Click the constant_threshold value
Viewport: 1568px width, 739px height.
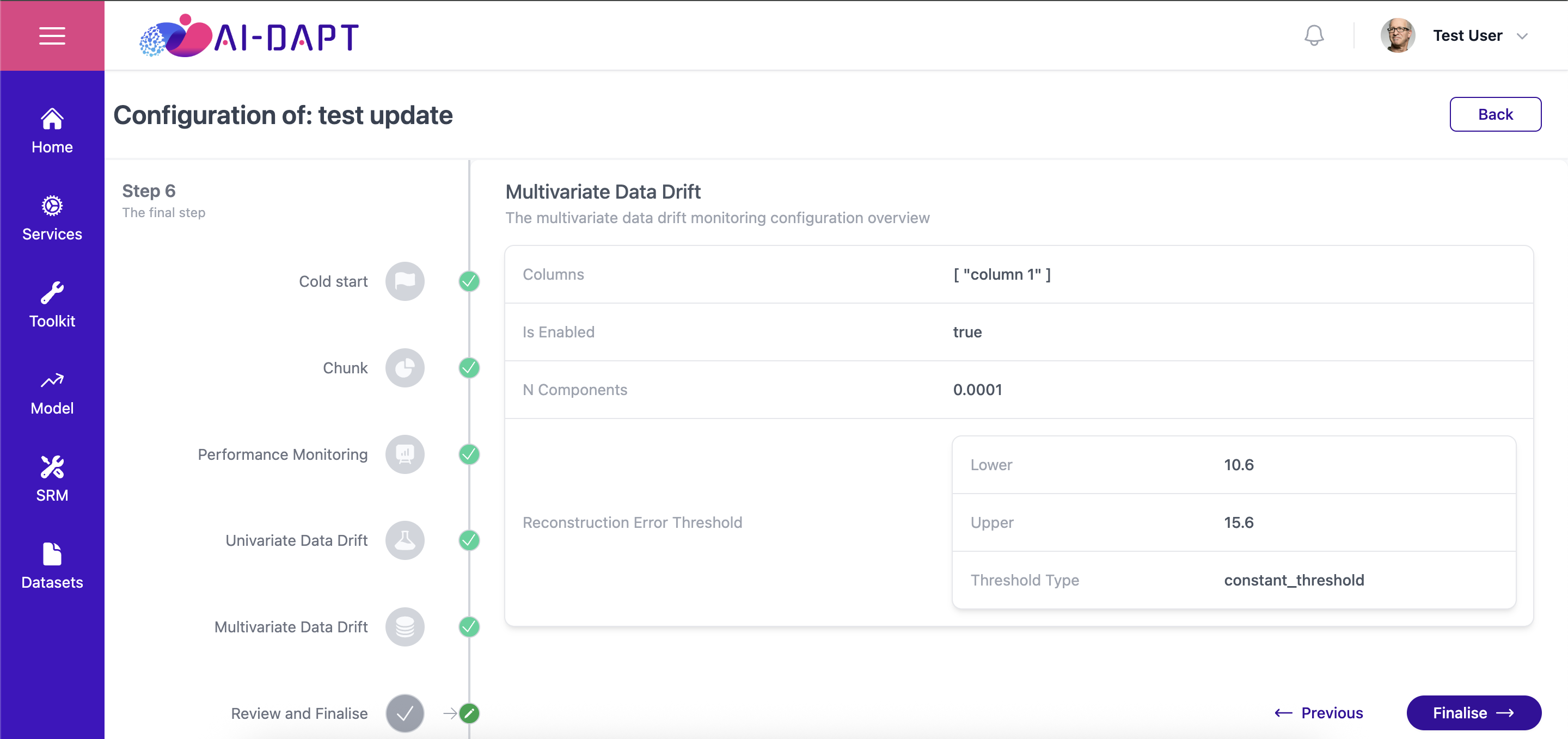tap(1294, 580)
